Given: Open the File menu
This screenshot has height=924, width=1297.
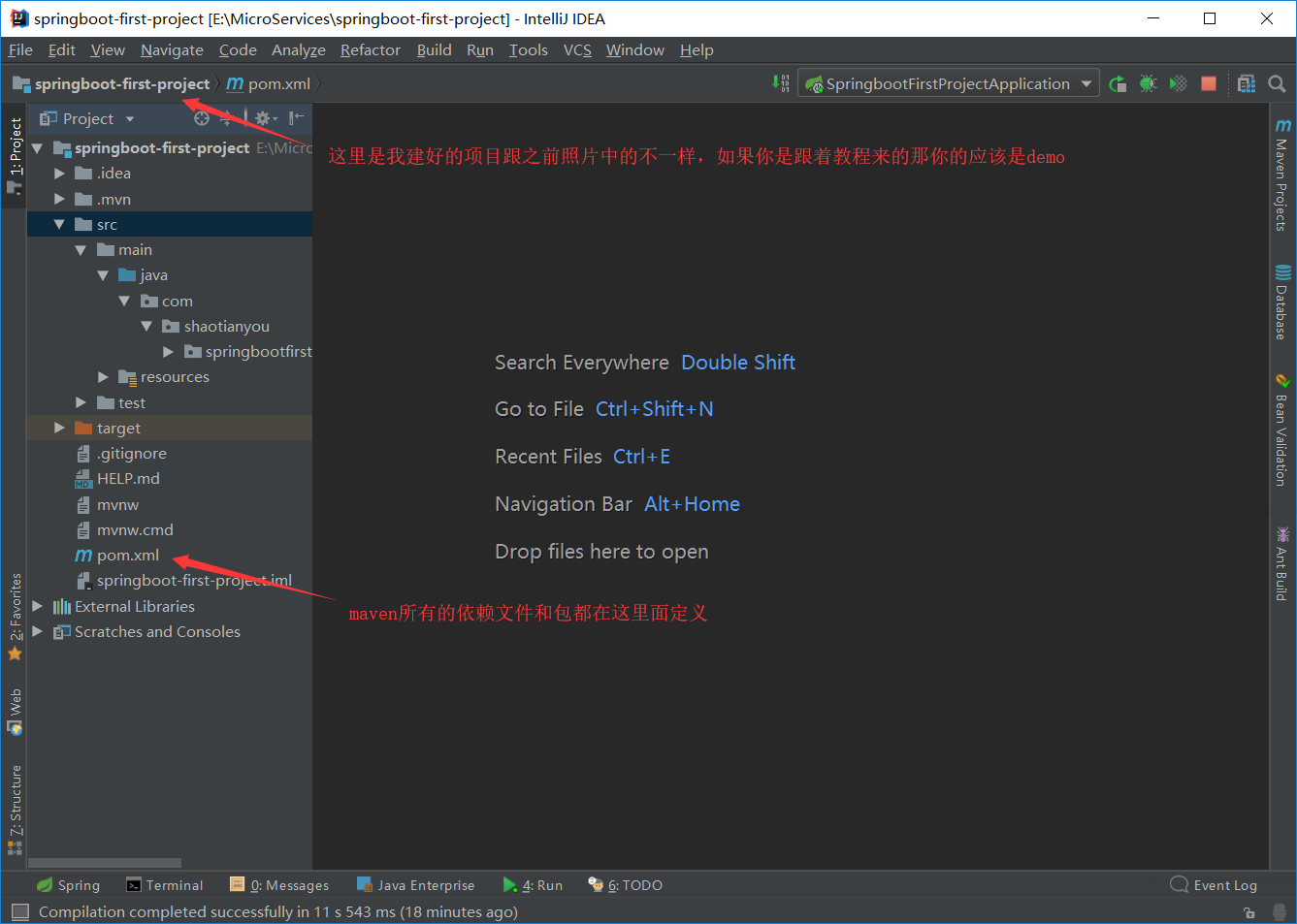Looking at the screenshot, I should pyautogui.click(x=20, y=50).
